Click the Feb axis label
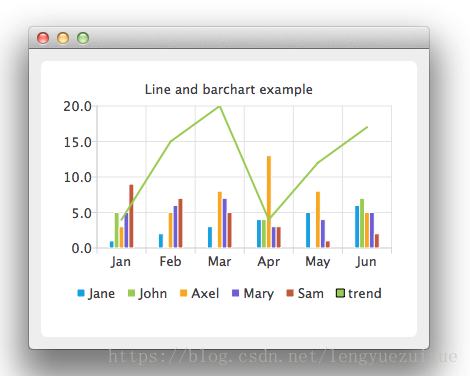Screen dimensions: 470x376 pyautogui.click(x=170, y=261)
